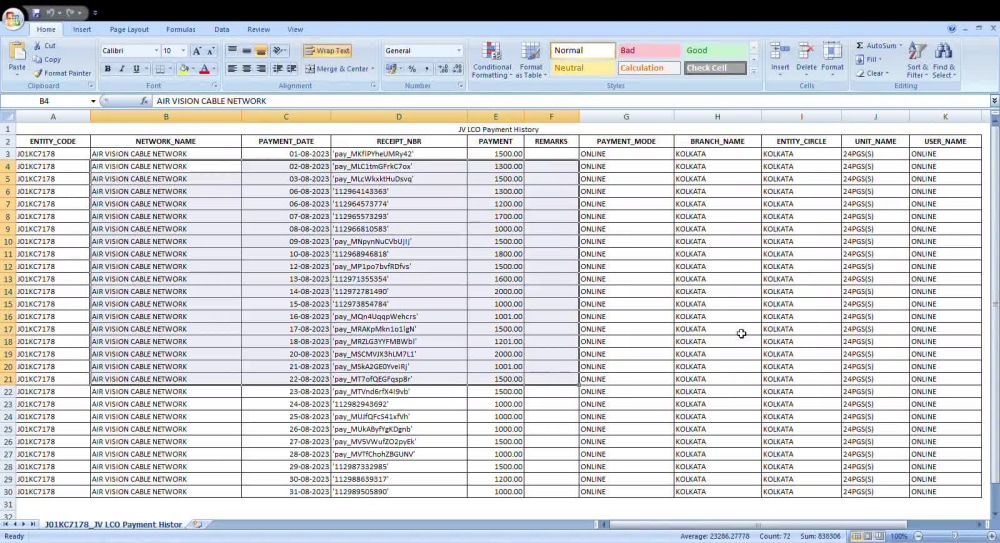Screen dimensions: 1000x543
Task: Expand Merge & Center options arrow
Action: pos(372,68)
